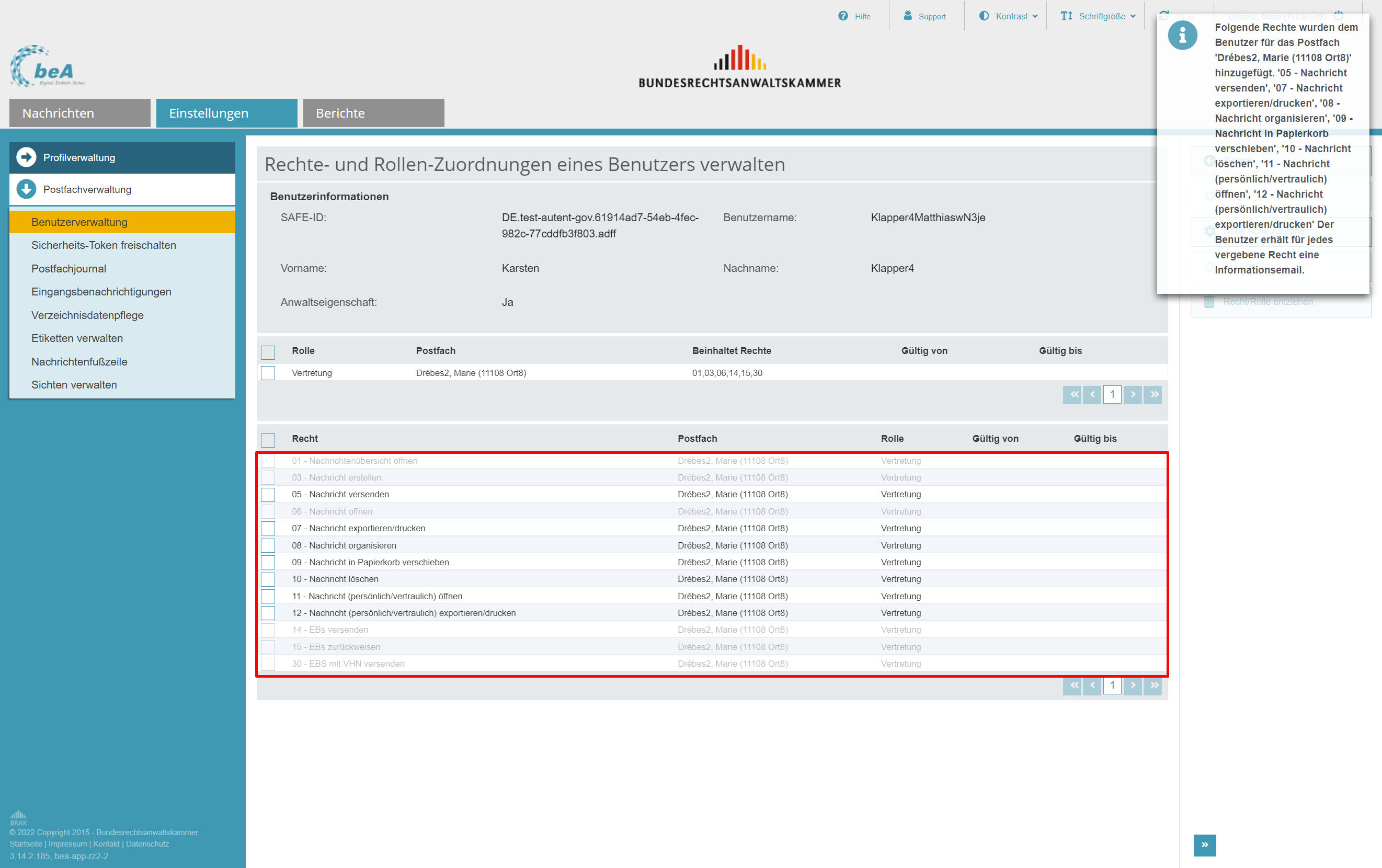This screenshot has height=868, width=1382.
Task: Open the Postfachjournal menu entry
Action: click(69, 269)
